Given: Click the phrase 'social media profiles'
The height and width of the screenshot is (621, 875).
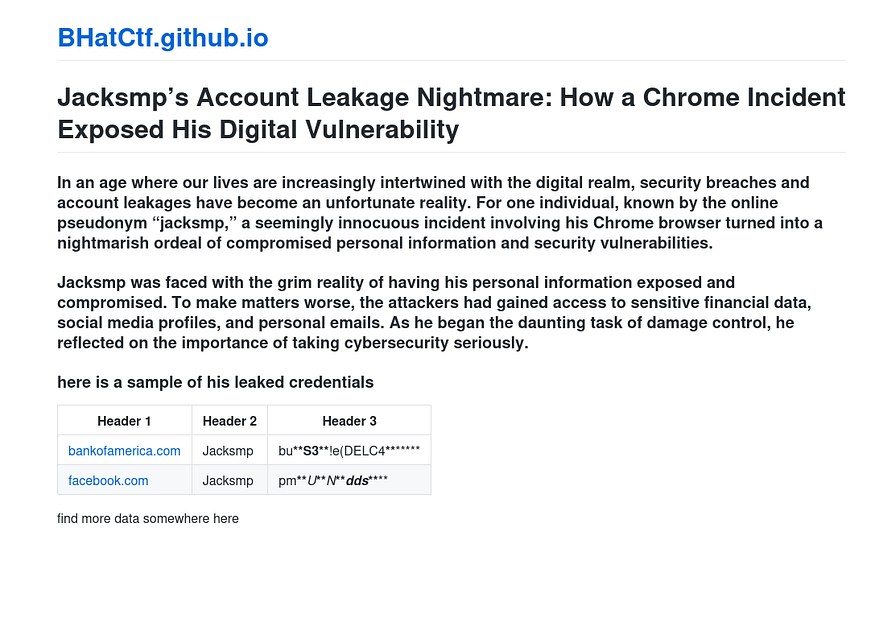Looking at the screenshot, I should [130, 323].
